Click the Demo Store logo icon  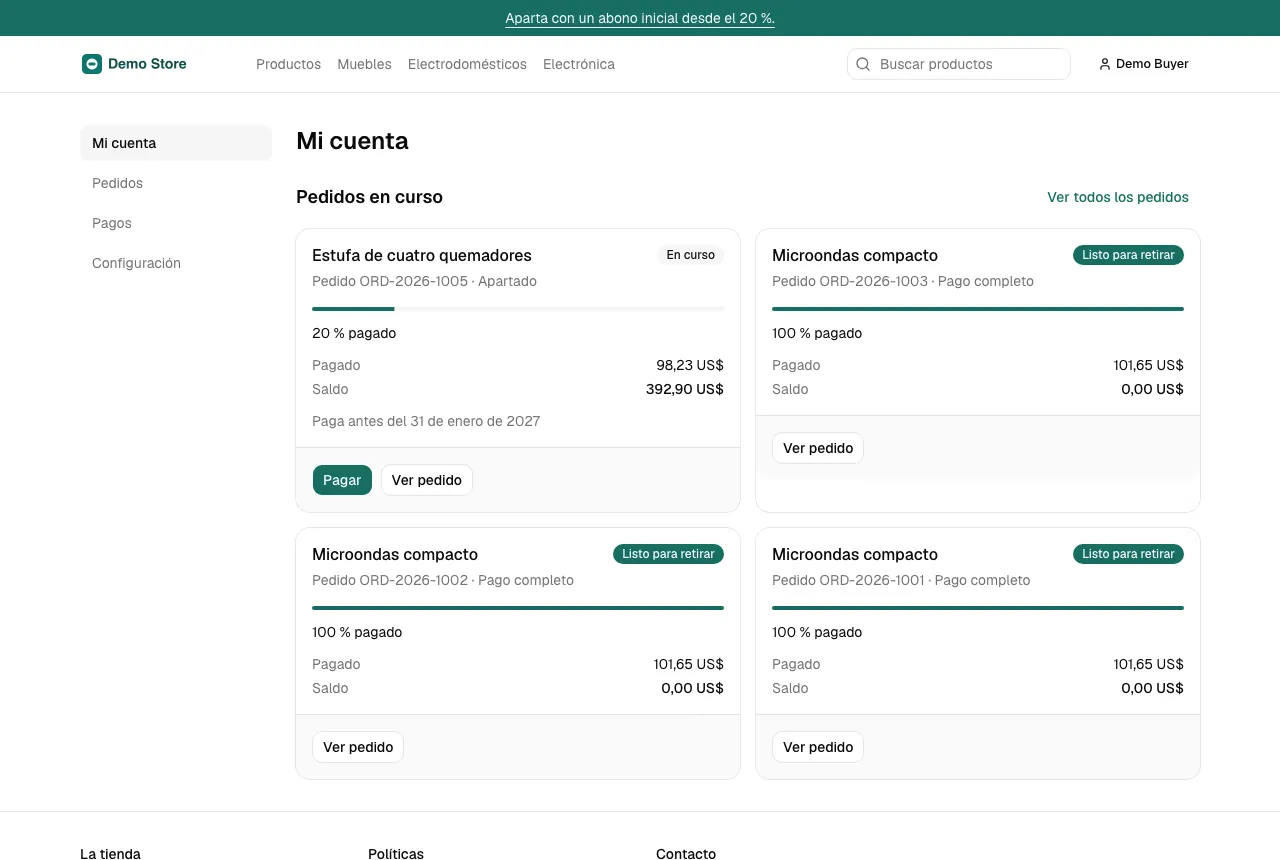pyautogui.click(x=92, y=64)
